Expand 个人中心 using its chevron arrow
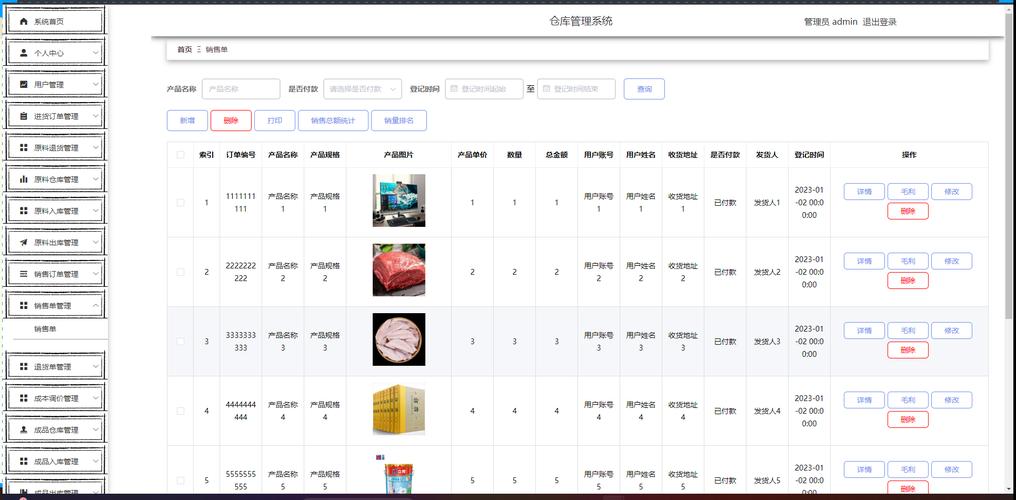1016x500 pixels. [x=96, y=53]
